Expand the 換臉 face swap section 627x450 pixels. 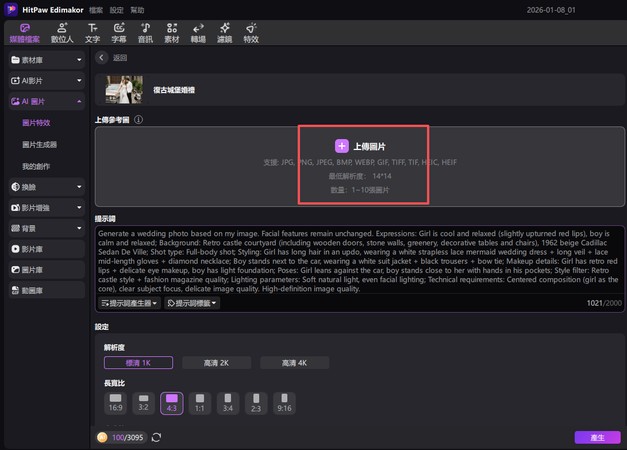tap(47, 187)
